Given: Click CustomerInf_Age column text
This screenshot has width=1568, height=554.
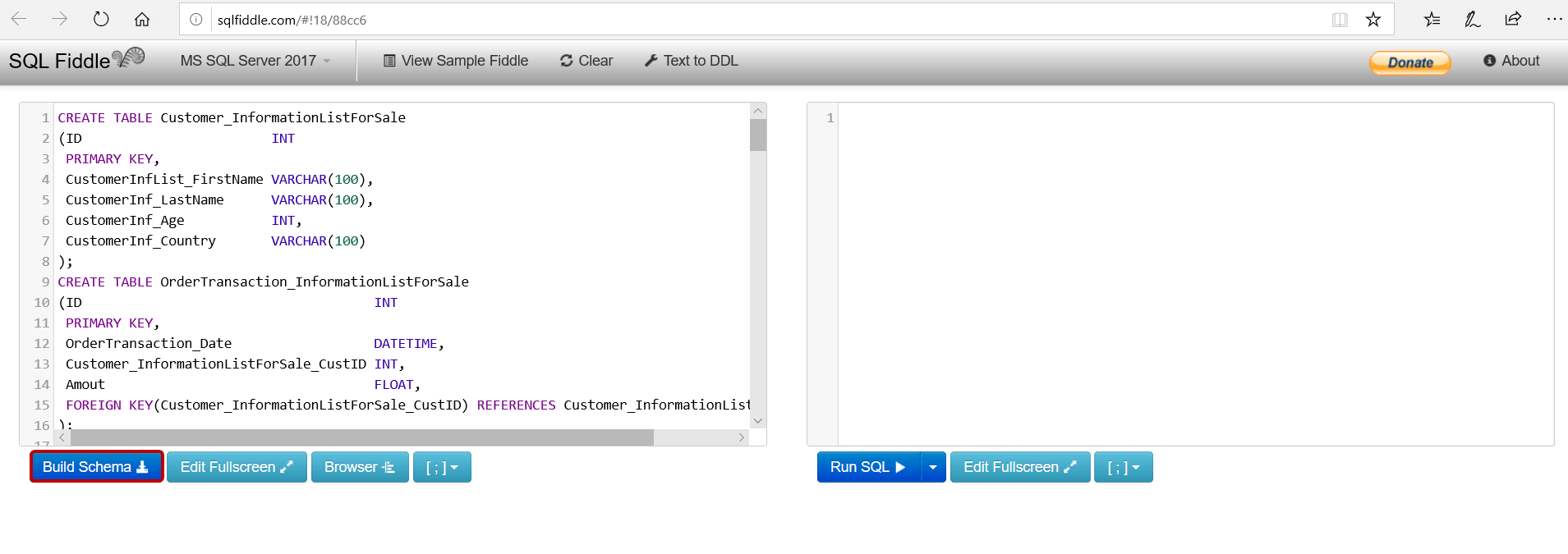Looking at the screenshot, I should tap(125, 220).
